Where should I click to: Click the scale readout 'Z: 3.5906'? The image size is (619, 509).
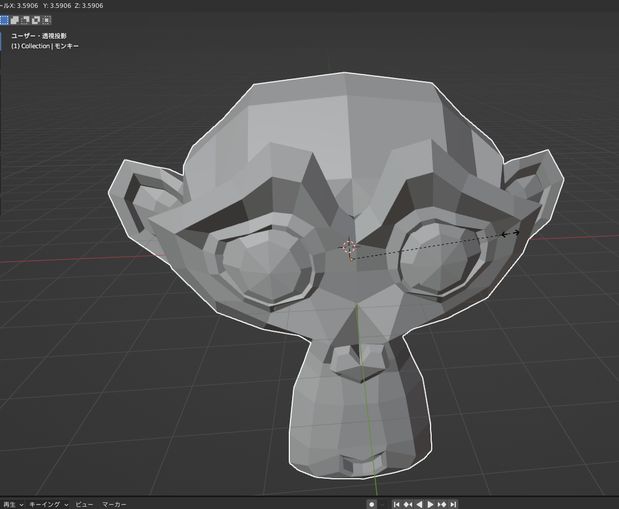pos(89,6)
